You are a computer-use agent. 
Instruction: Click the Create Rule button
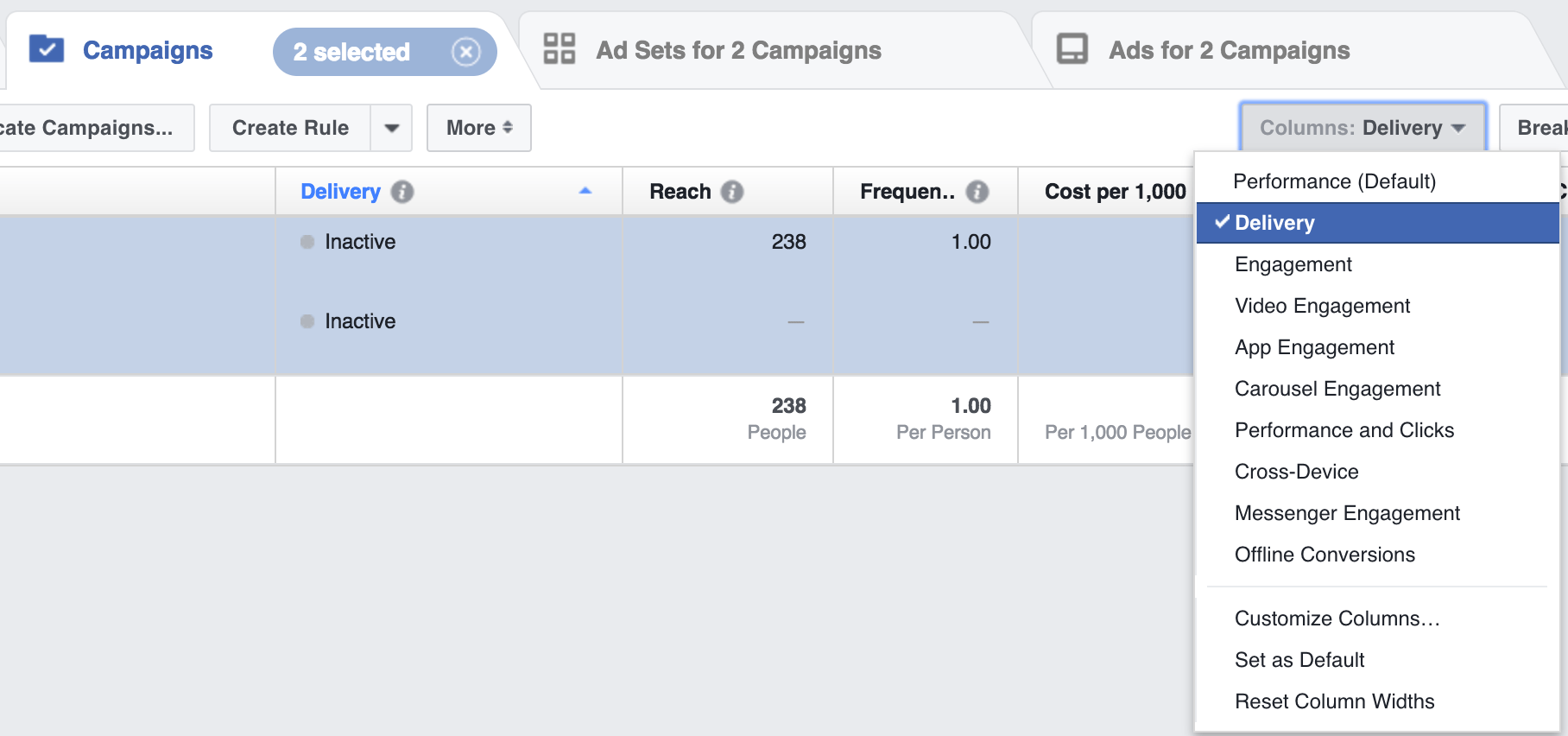pos(290,128)
